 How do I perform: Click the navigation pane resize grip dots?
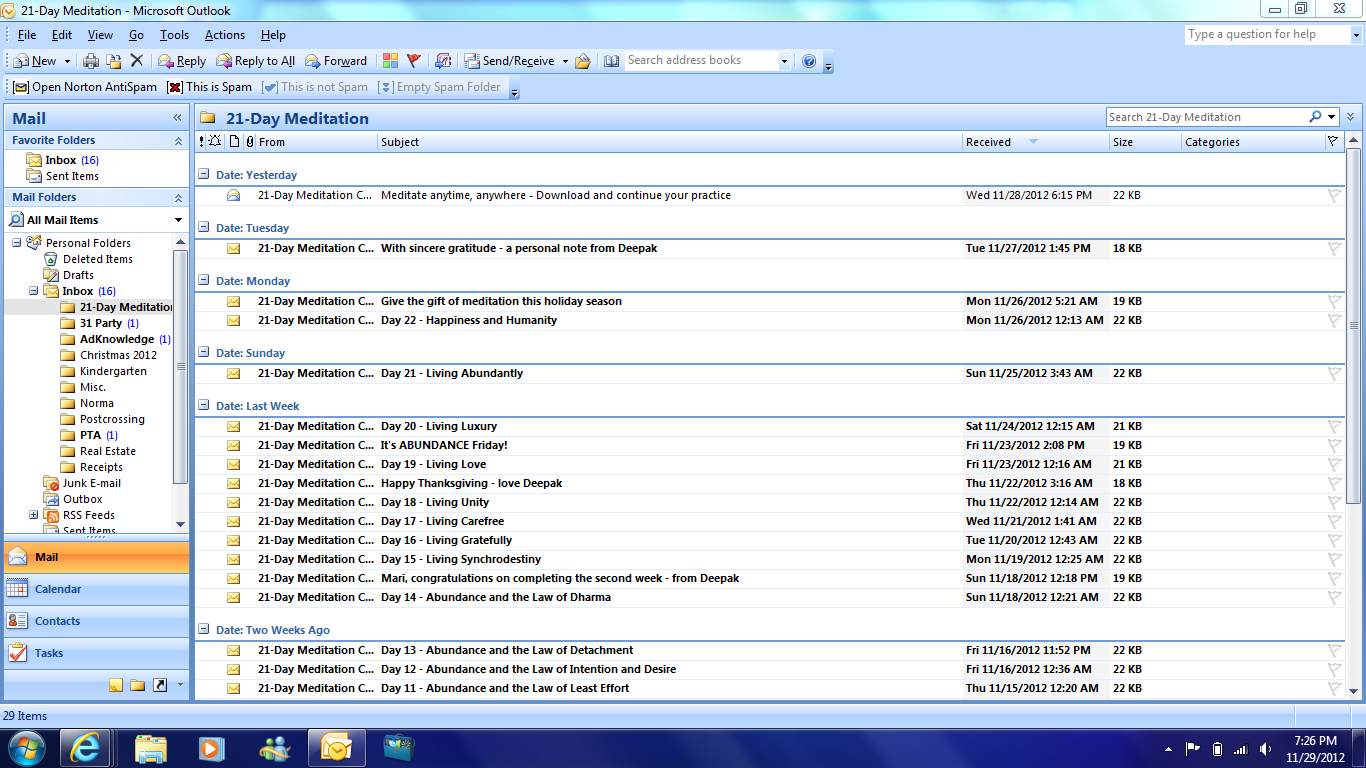pos(96,537)
